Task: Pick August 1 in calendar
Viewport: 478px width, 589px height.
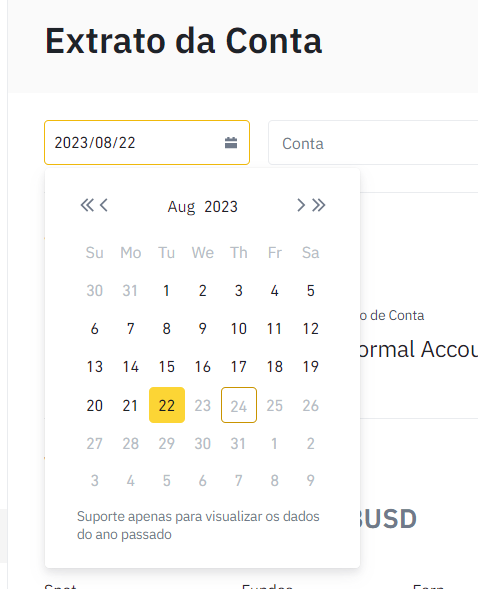Action: (x=167, y=291)
